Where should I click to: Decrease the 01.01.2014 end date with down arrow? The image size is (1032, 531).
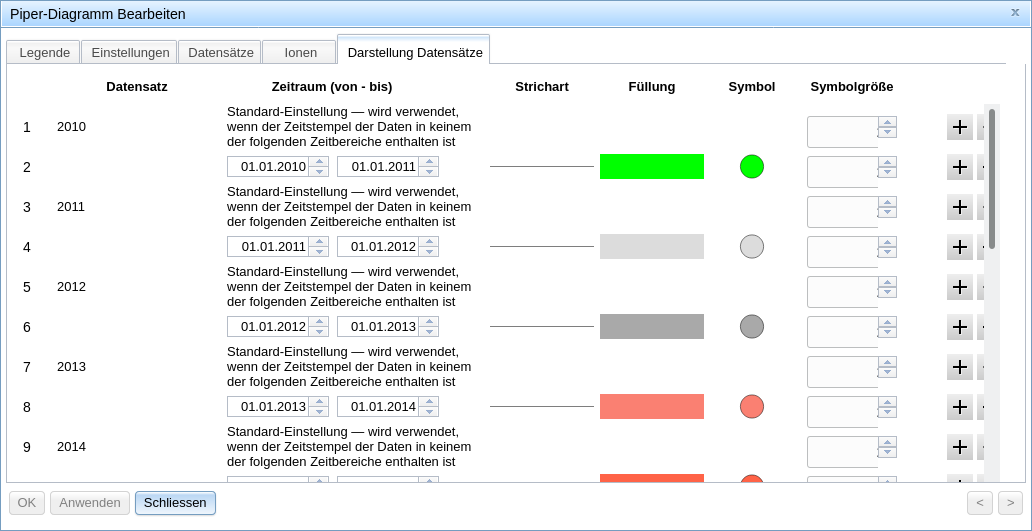pos(428,412)
